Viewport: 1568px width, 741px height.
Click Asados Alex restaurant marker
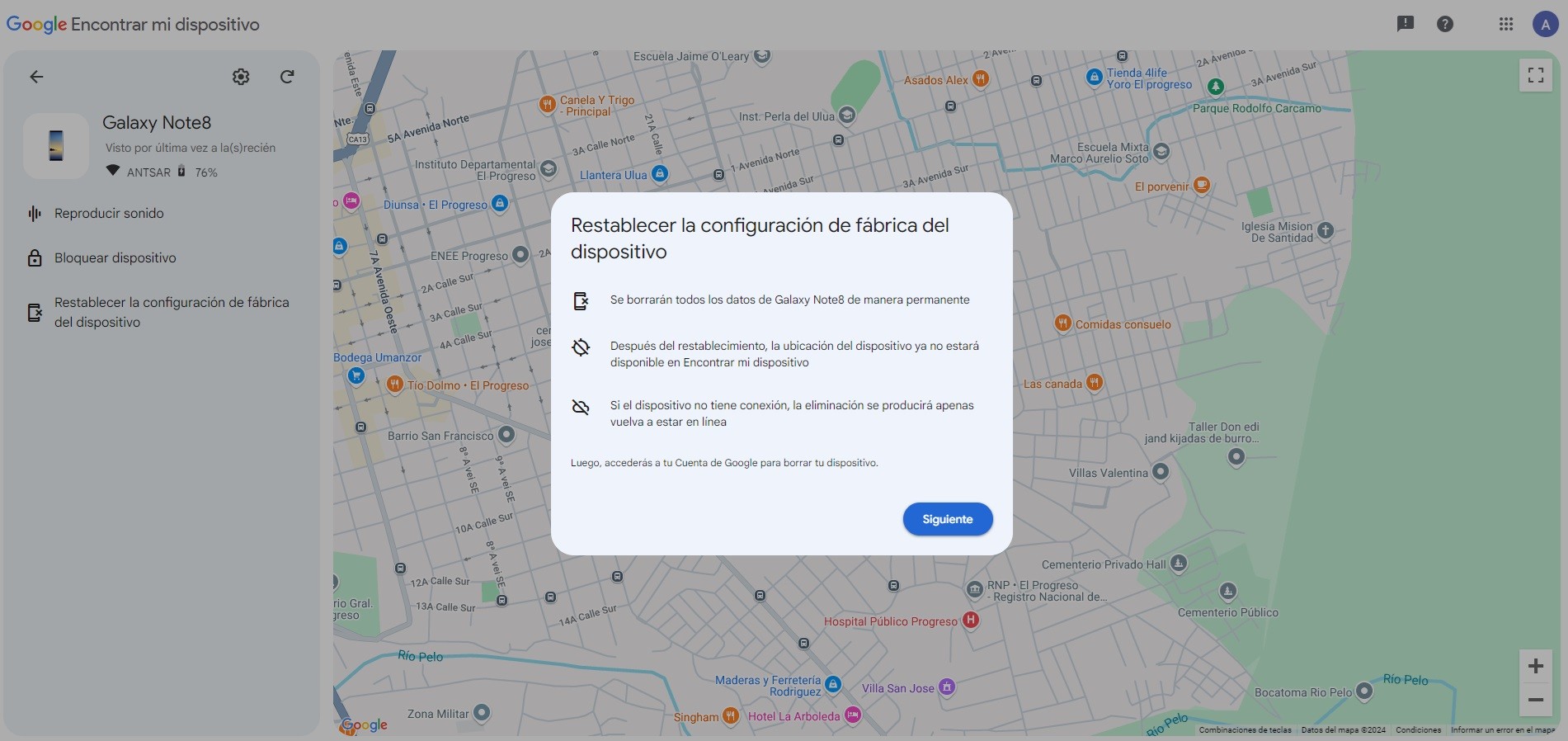(980, 79)
